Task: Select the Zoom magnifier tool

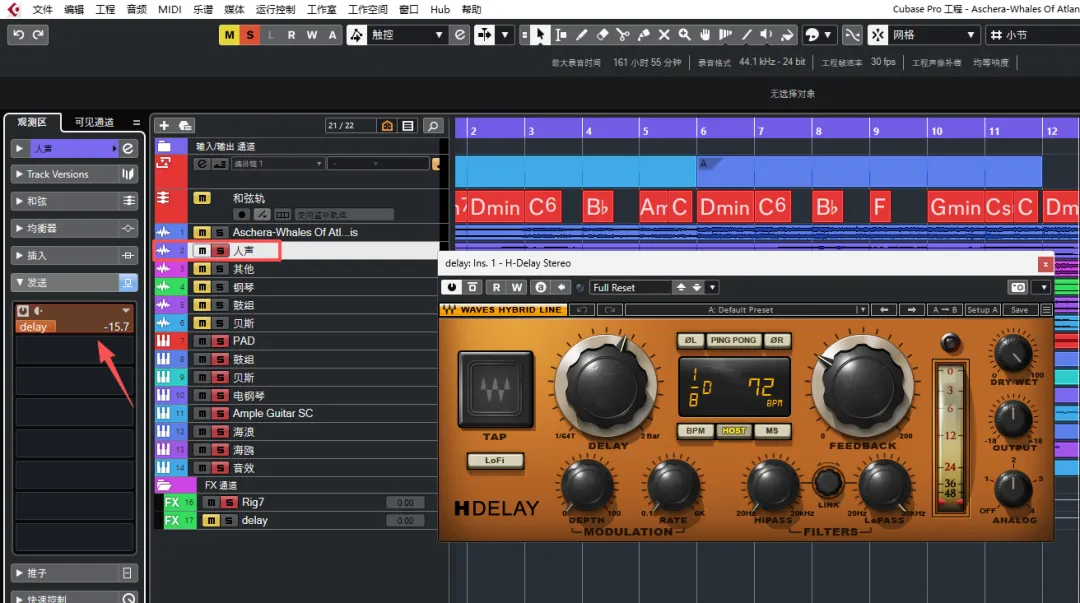Action: click(x=685, y=34)
